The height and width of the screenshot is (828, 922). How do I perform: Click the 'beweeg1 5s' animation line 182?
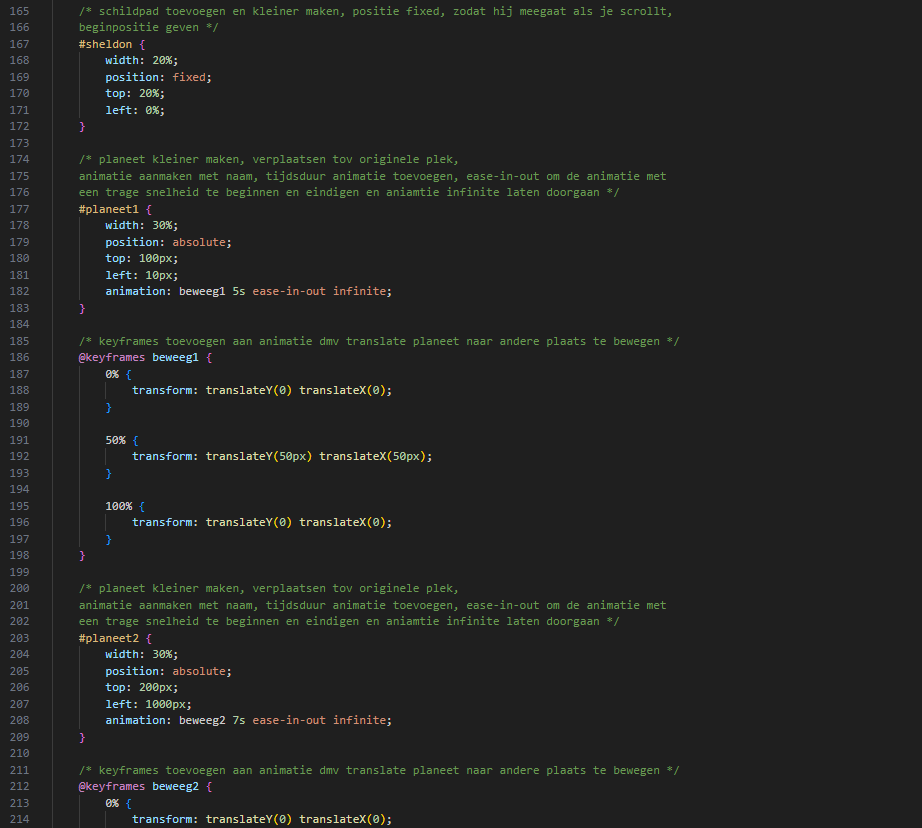[x=248, y=292]
